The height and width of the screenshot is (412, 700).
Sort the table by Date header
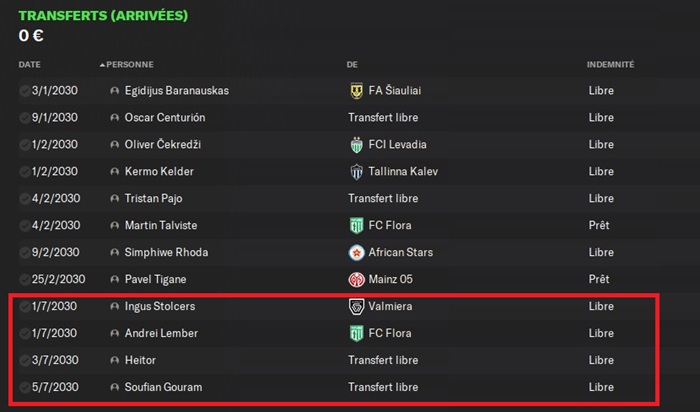(29, 65)
